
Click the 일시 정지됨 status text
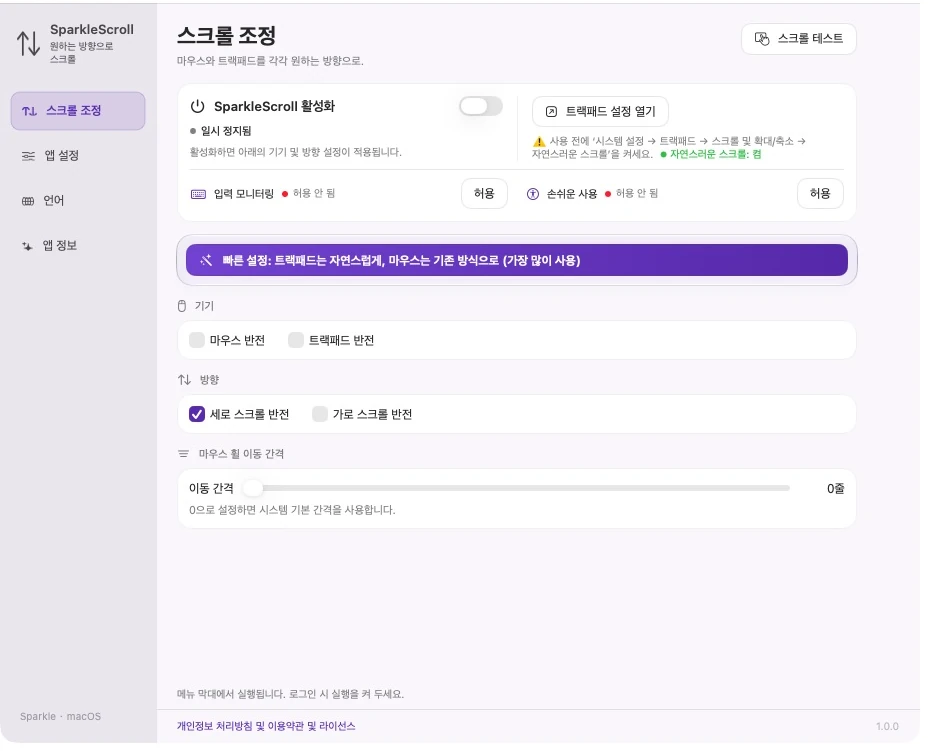pos(228,132)
